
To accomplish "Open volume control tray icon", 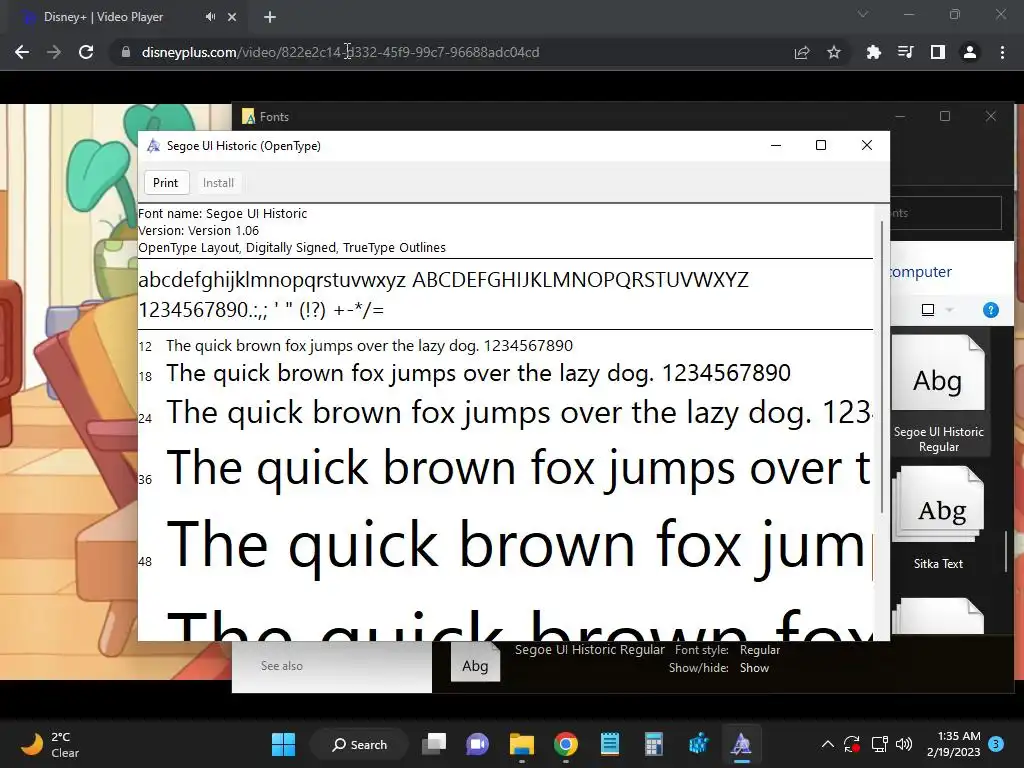I will click(904, 744).
